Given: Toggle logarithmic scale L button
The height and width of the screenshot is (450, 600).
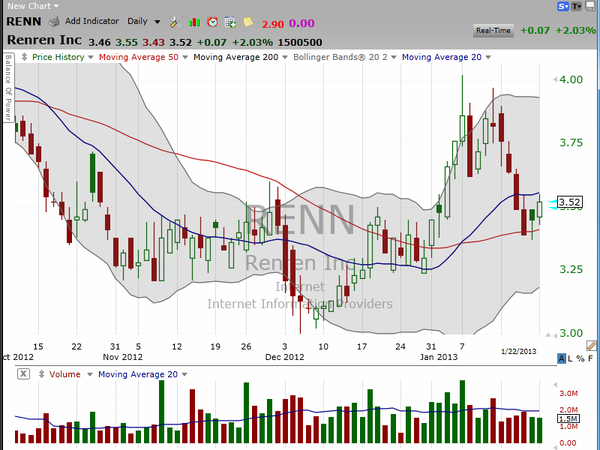Looking at the screenshot, I should click(x=570, y=359).
